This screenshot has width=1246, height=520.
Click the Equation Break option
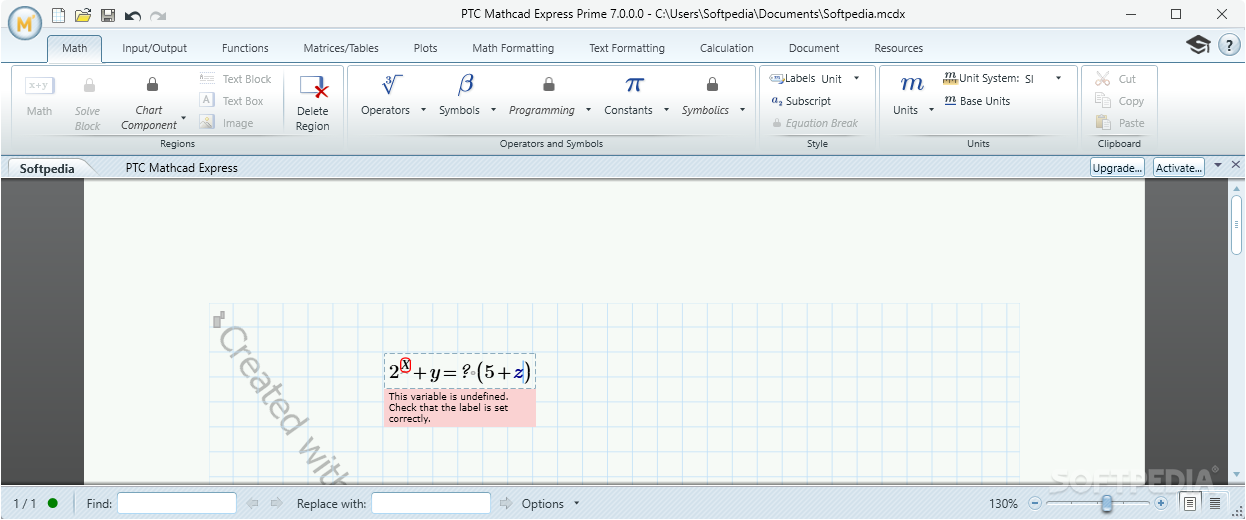coord(815,123)
